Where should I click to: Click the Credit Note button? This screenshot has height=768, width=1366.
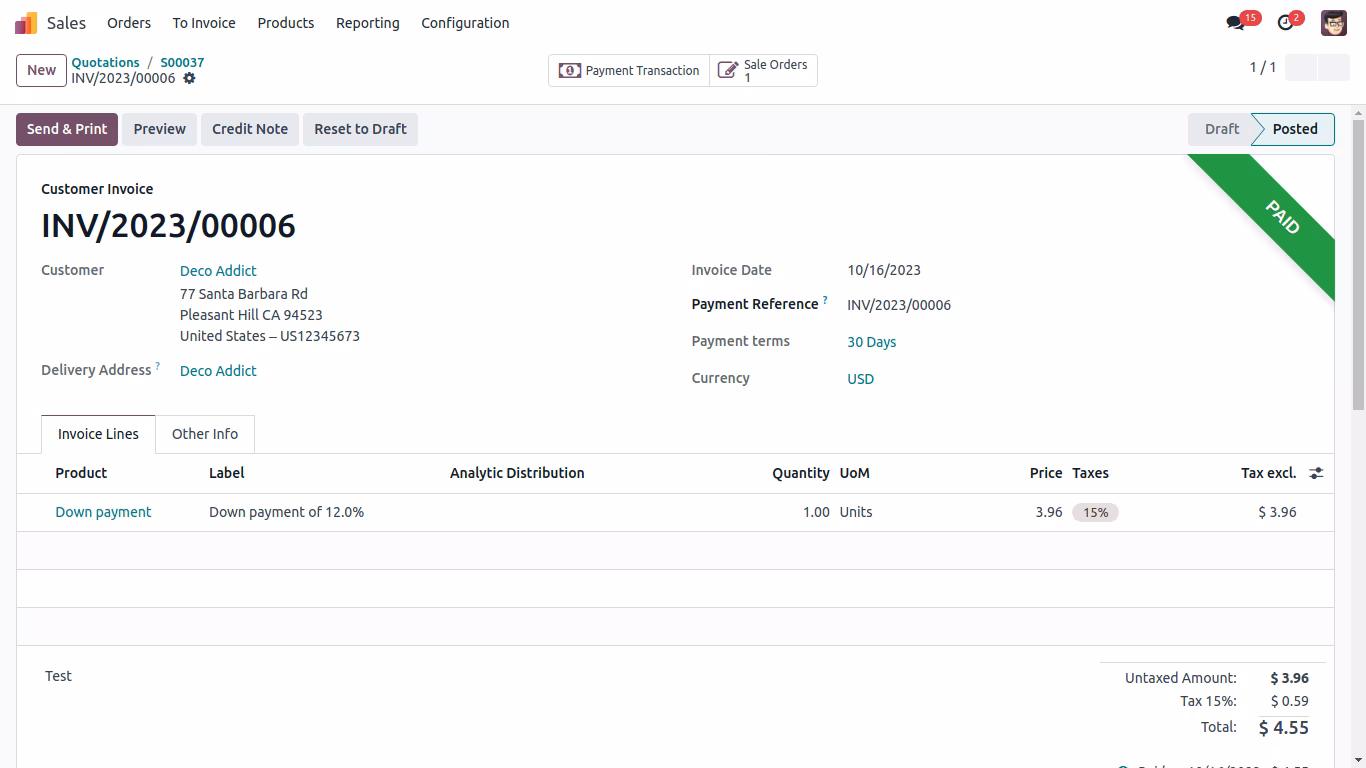click(x=250, y=129)
